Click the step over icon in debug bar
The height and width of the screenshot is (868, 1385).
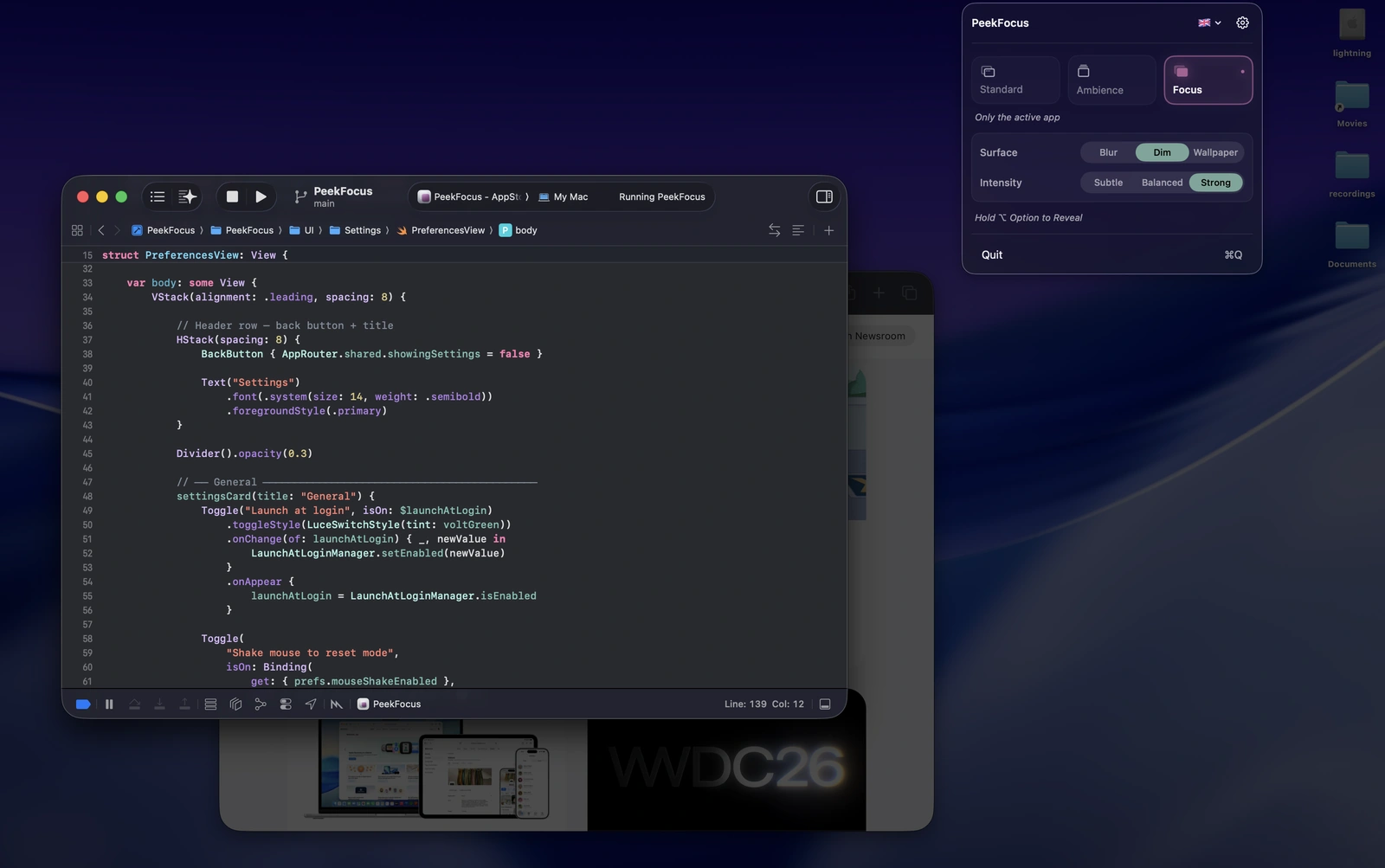pyautogui.click(x=134, y=704)
